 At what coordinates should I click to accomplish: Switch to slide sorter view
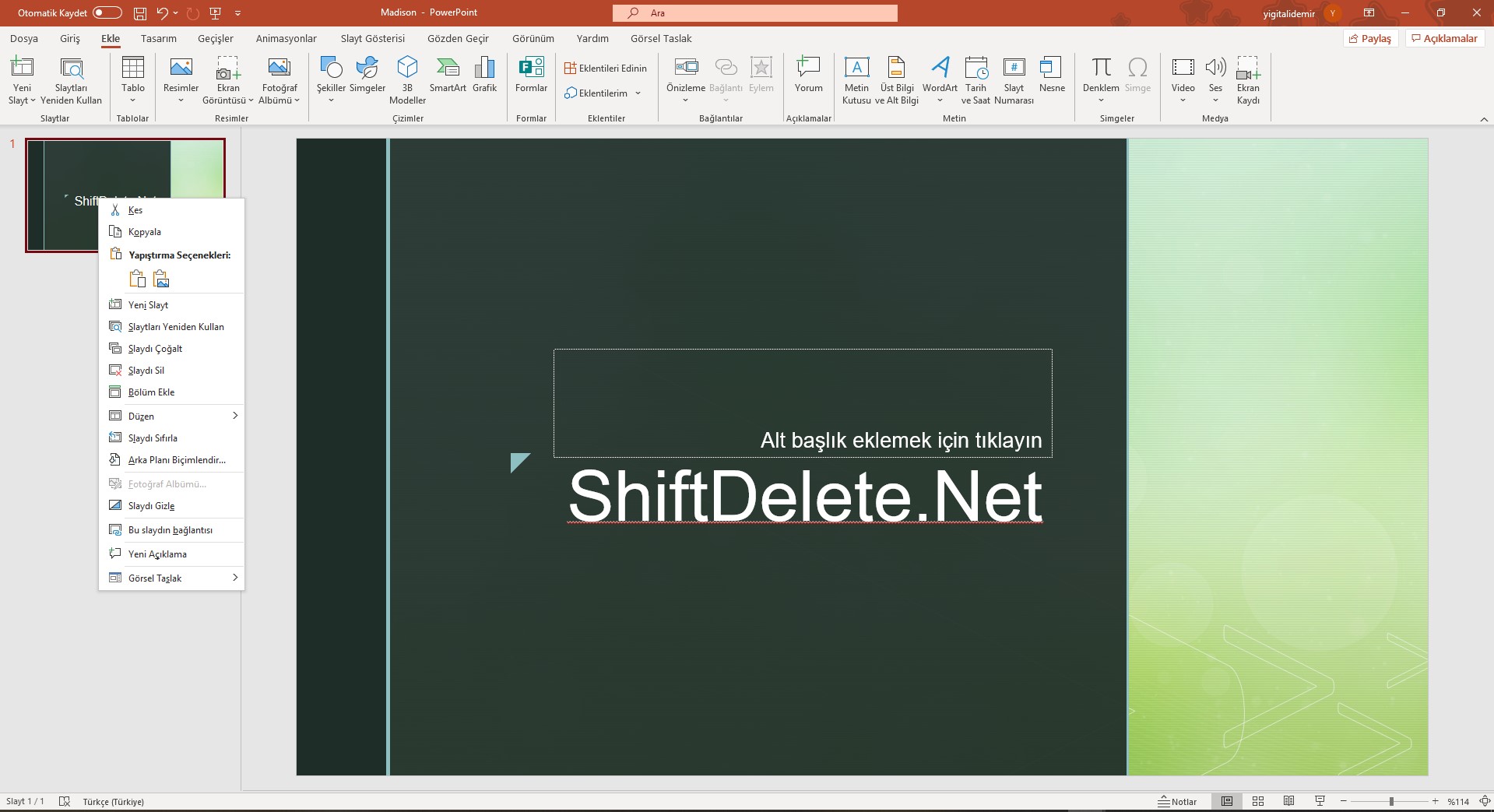(x=1258, y=801)
